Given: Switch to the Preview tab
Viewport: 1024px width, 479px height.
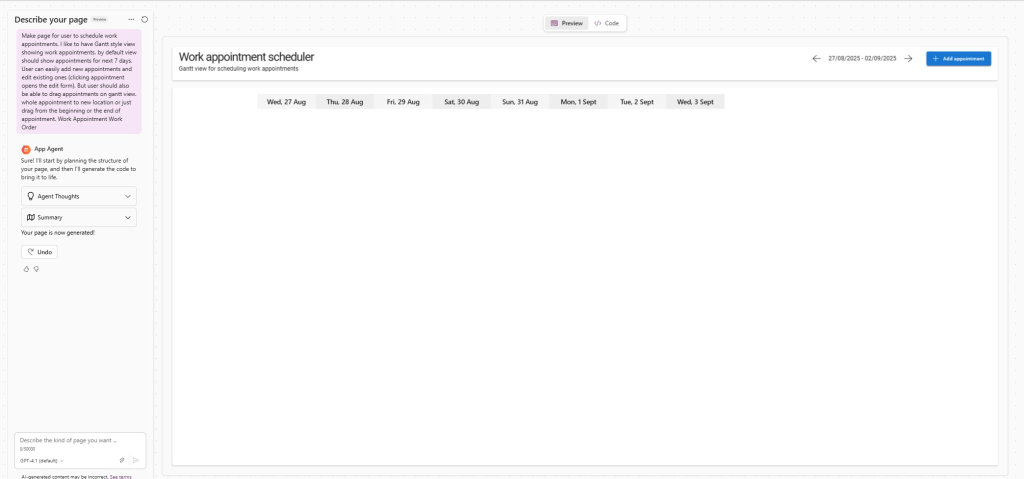Looking at the screenshot, I should coord(567,22).
